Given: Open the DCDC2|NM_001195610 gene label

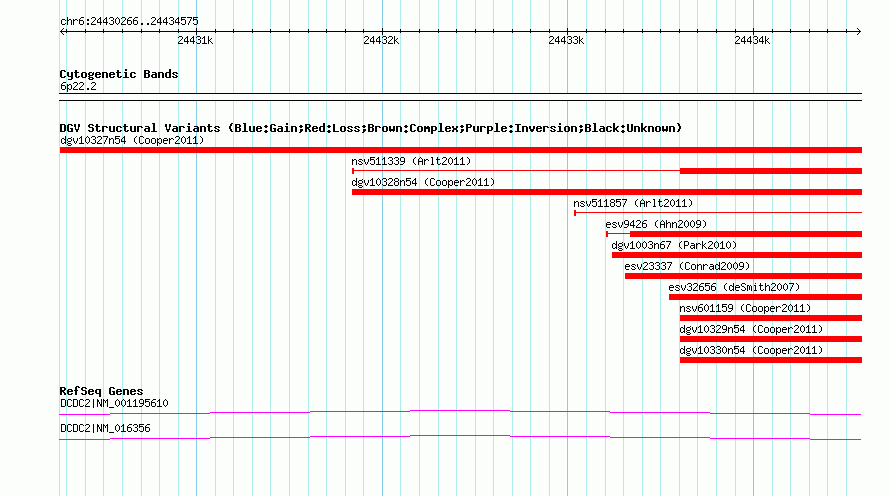Looking at the screenshot, I should pos(114,403).
